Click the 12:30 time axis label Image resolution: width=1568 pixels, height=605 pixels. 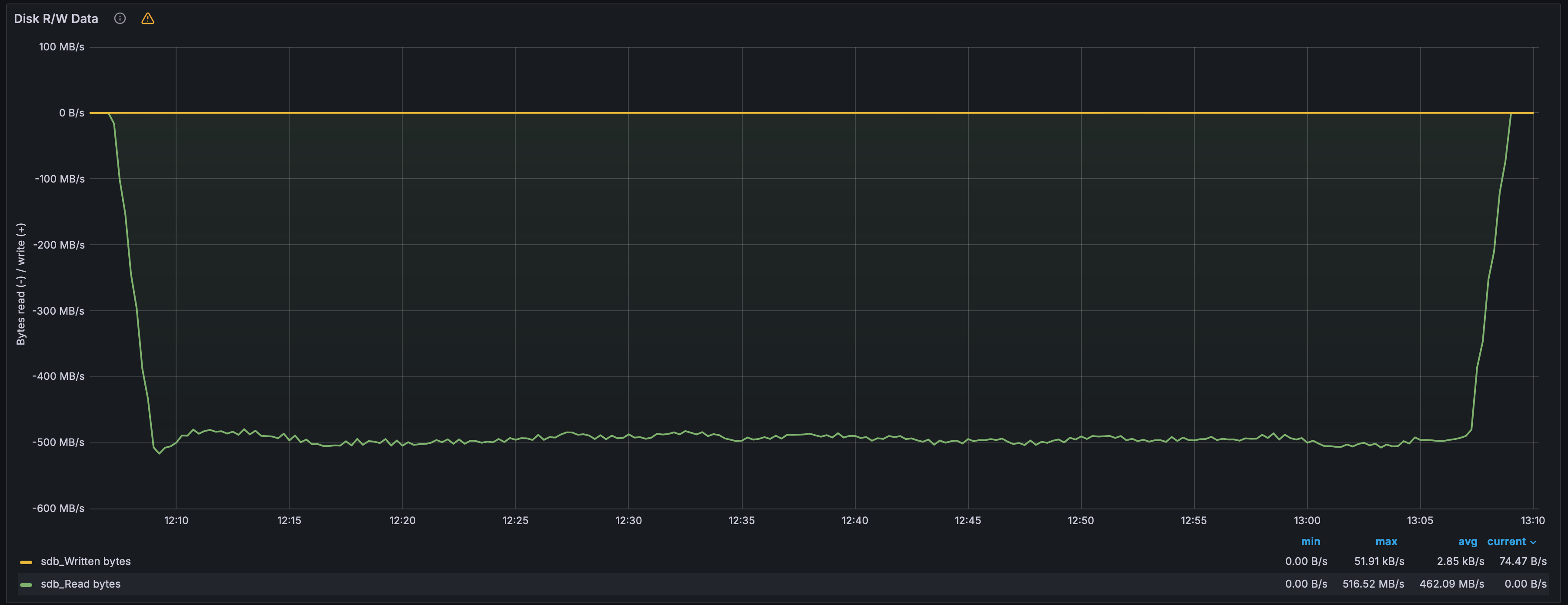628,520
